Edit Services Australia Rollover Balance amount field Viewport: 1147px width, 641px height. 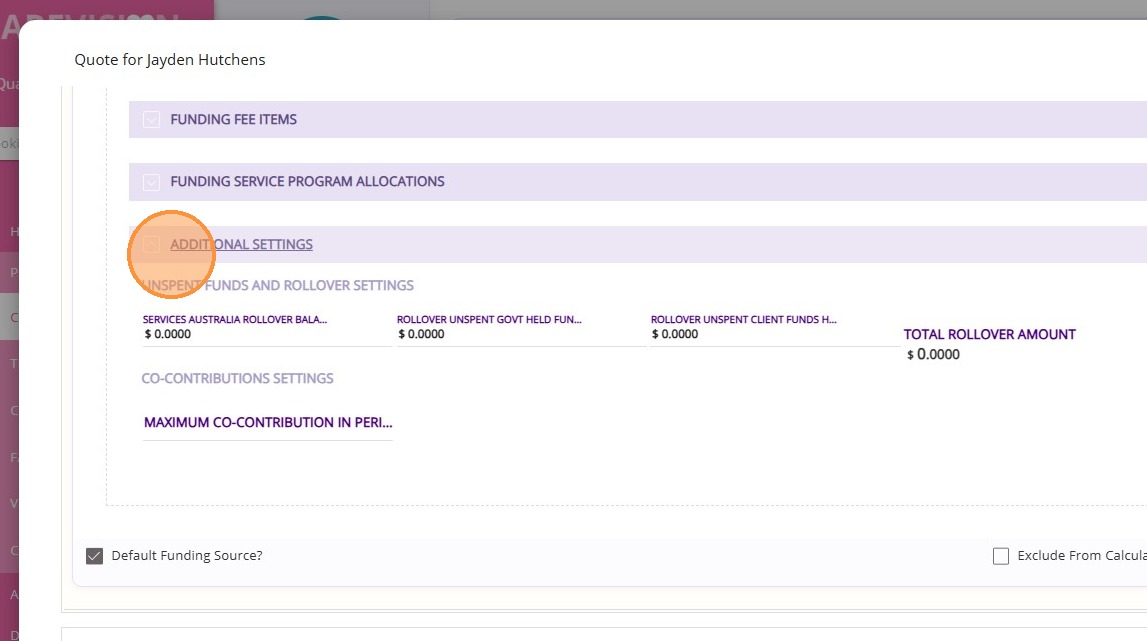click(x=267, y=334)
